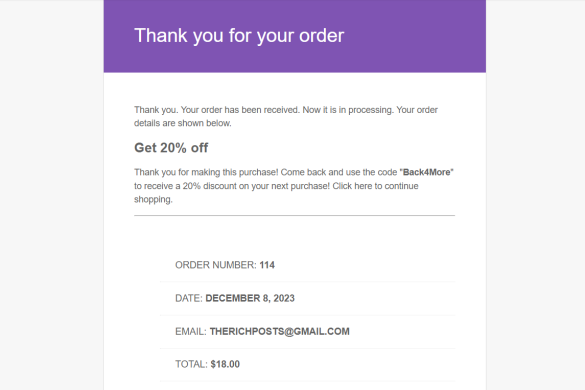
Task: Open the THERICHPOSTS@GMAIL.COM email address
Action: [279, 331]
